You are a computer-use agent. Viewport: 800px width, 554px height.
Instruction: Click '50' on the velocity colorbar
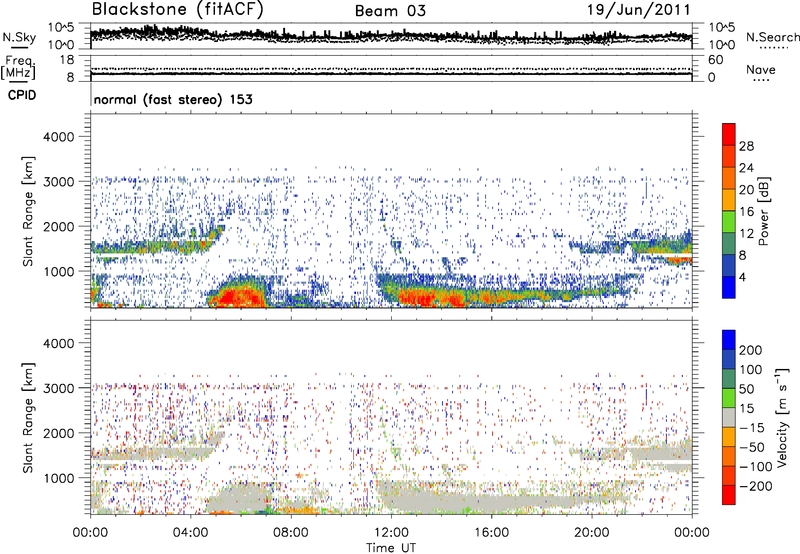coord(746,389)
